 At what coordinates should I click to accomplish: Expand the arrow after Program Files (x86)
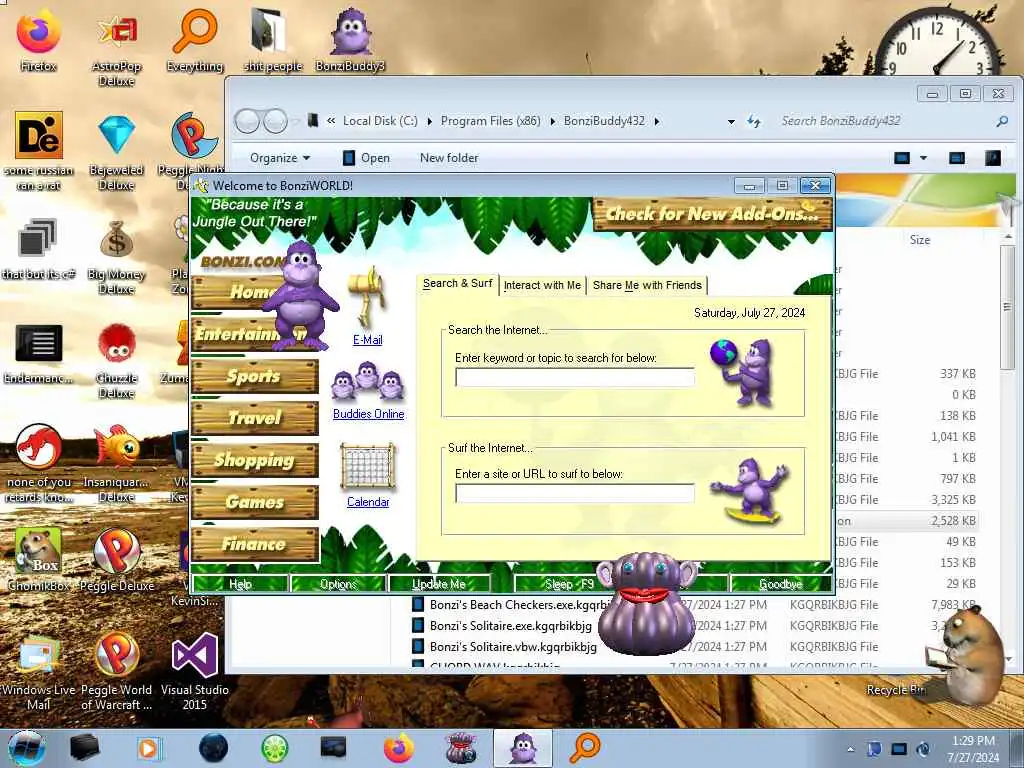(x=552, y=121)
